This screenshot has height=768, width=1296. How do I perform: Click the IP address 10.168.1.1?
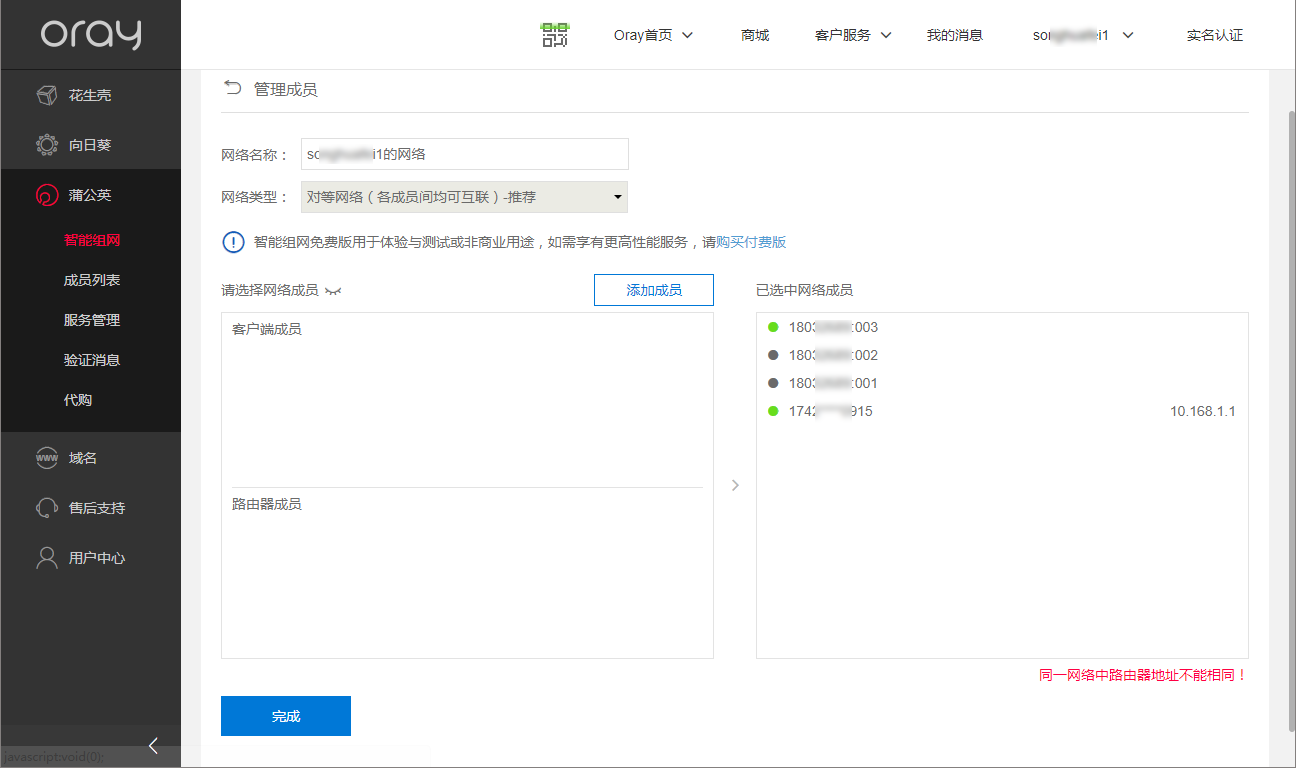[x=1203, y=411]
